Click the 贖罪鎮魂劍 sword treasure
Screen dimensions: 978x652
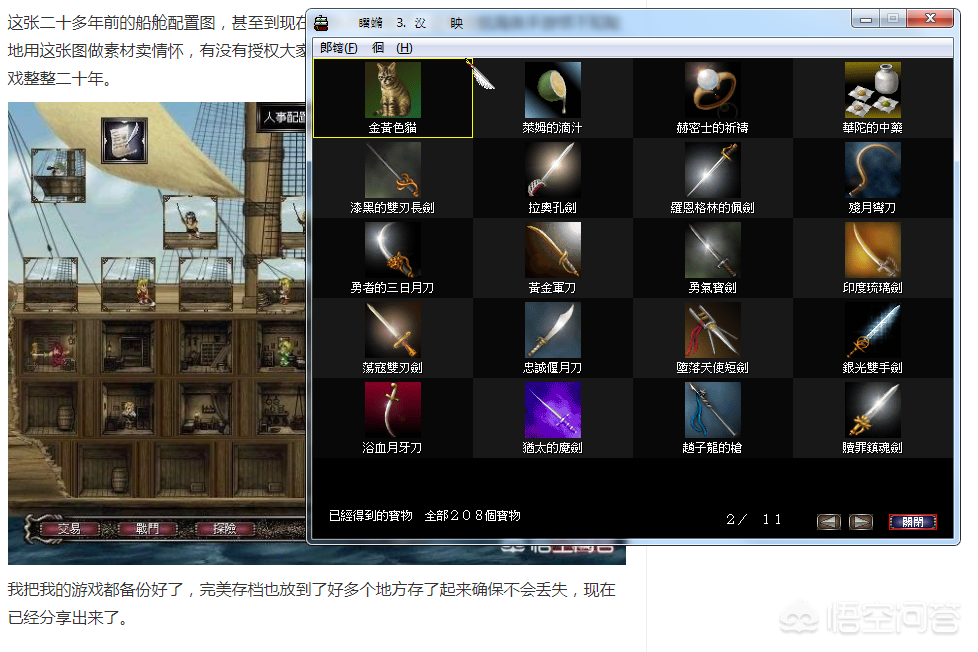click(x=872, y=410)
